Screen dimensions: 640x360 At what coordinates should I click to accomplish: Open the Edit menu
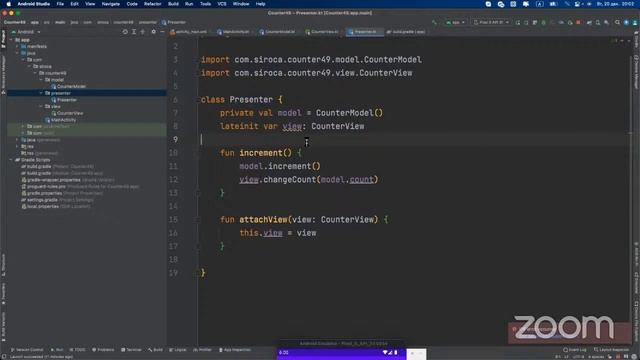click(x=74, y=4)
